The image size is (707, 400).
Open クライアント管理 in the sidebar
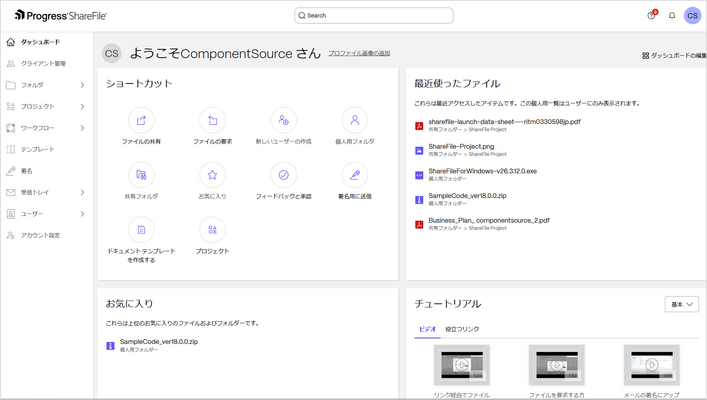click(x=43, y=64)
